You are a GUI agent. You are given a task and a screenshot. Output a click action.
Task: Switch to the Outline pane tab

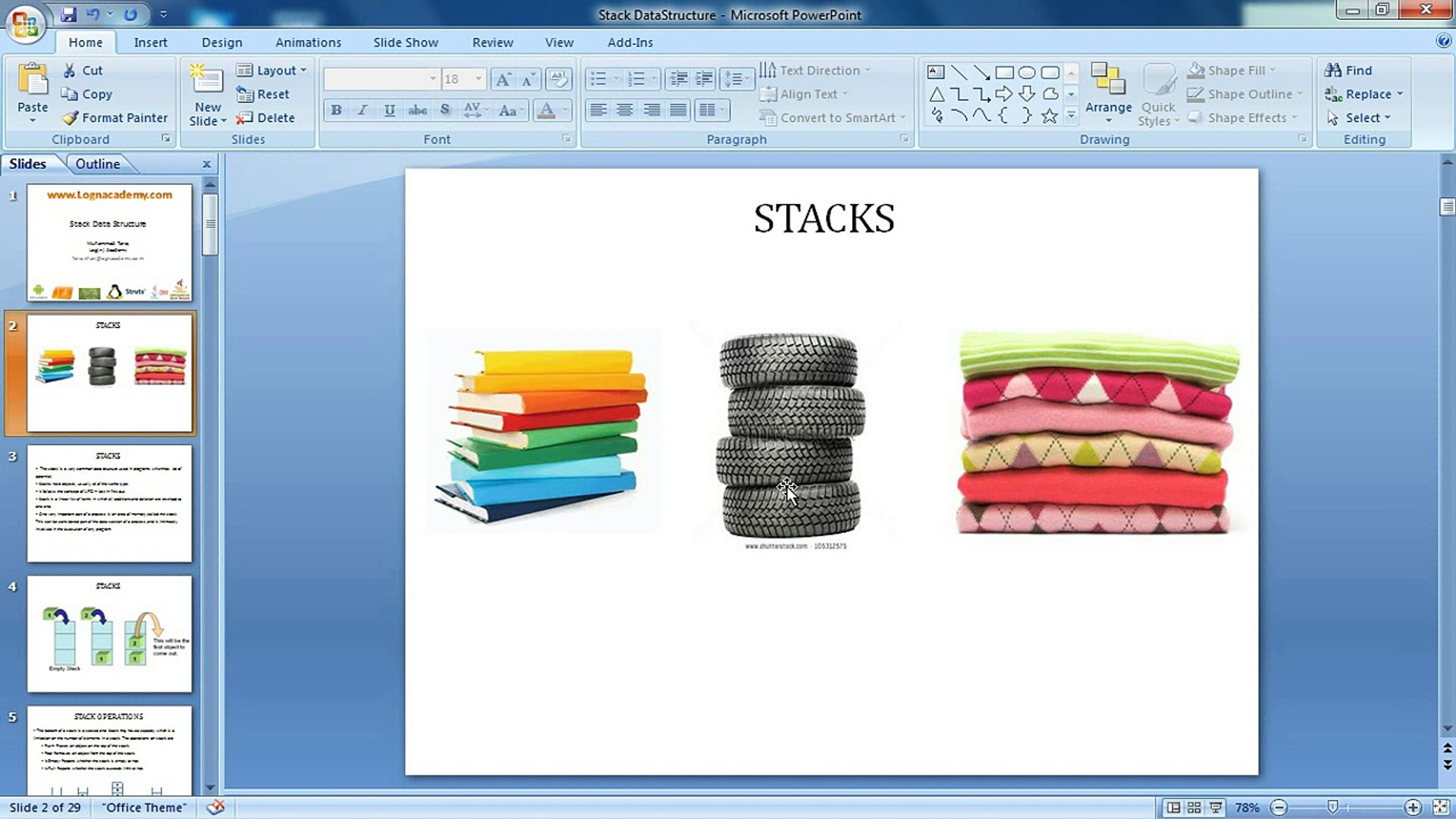click(x=97, y=164)
